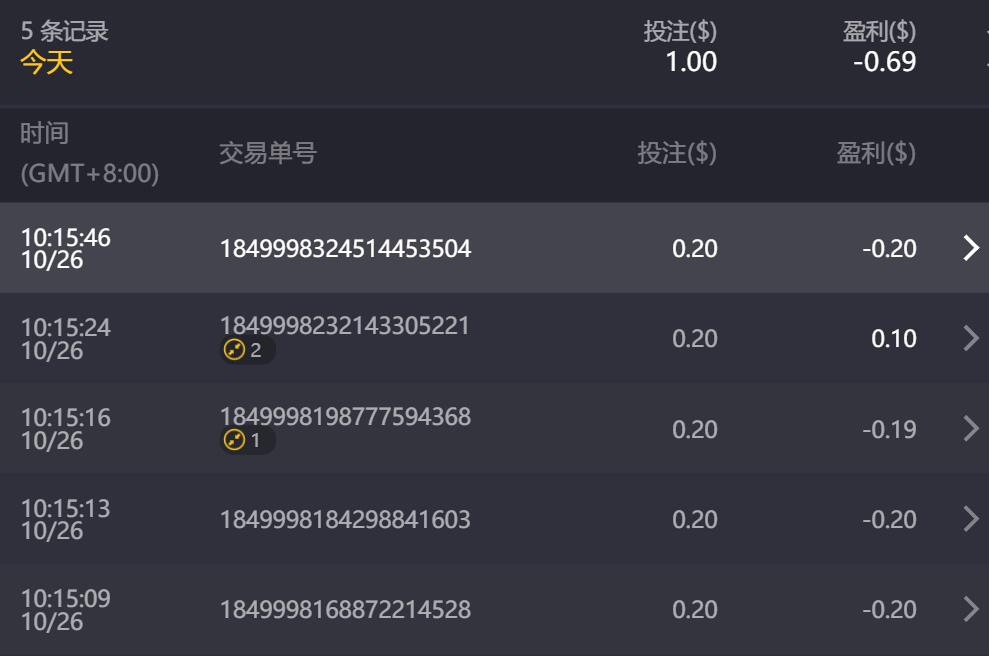989x656 pixels.
Task: Click the 交易单号 column header
Action: [267, 154]
